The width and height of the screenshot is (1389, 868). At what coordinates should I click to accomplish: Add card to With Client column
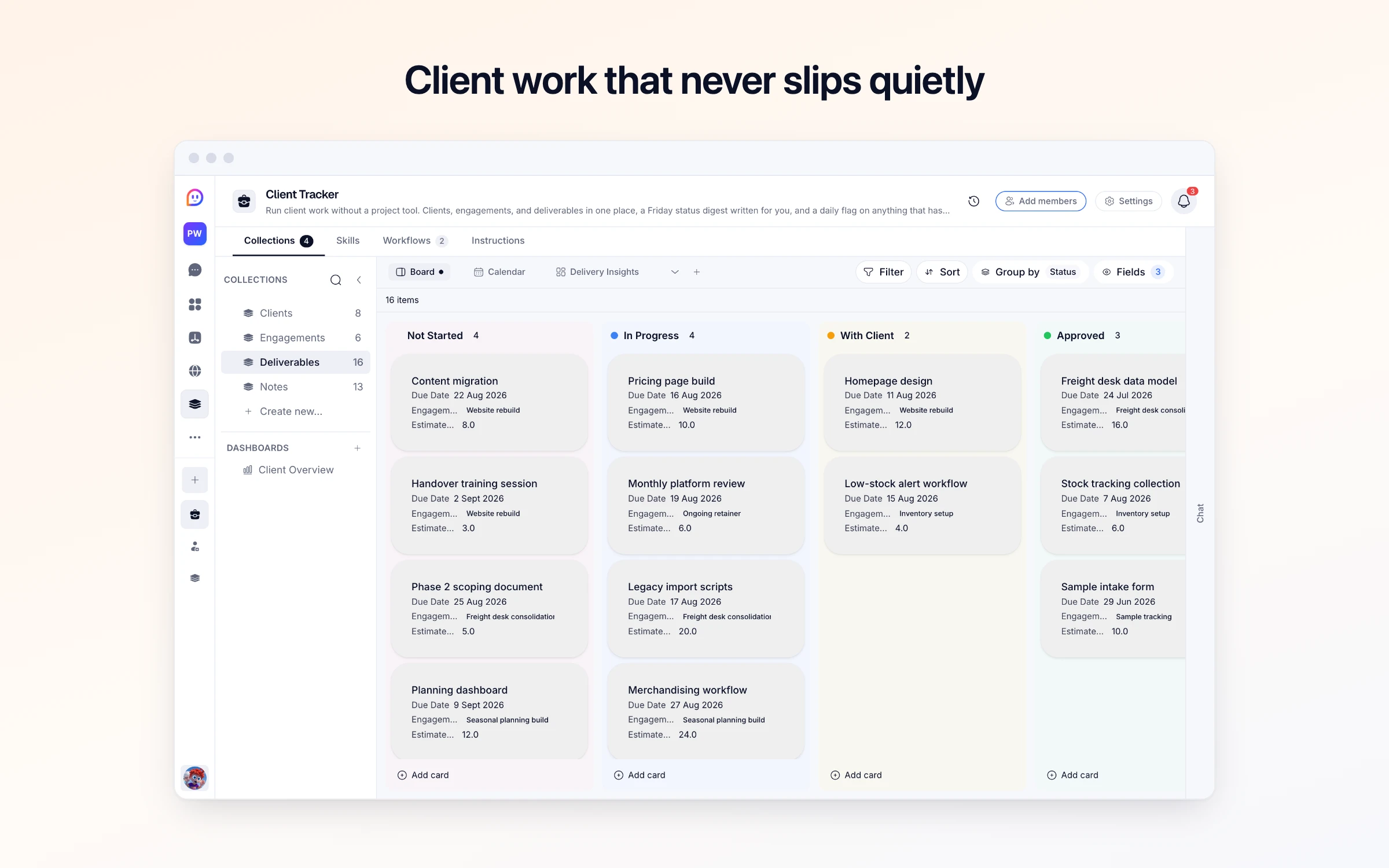pyautogui.click(x=856, y=775)
